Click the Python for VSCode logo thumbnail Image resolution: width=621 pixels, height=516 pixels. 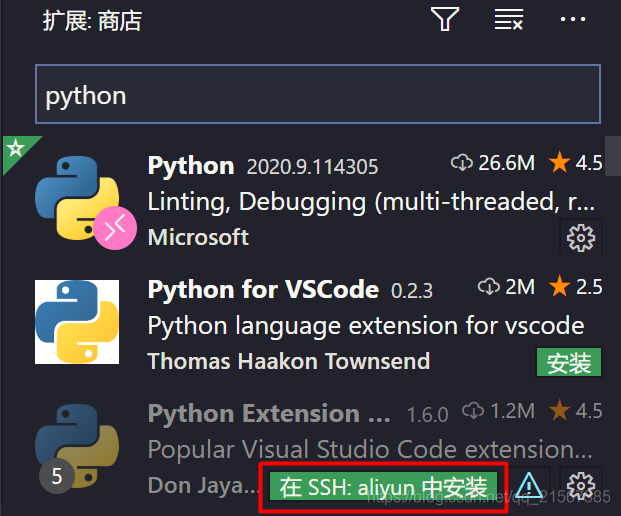(x=77, y=322)
